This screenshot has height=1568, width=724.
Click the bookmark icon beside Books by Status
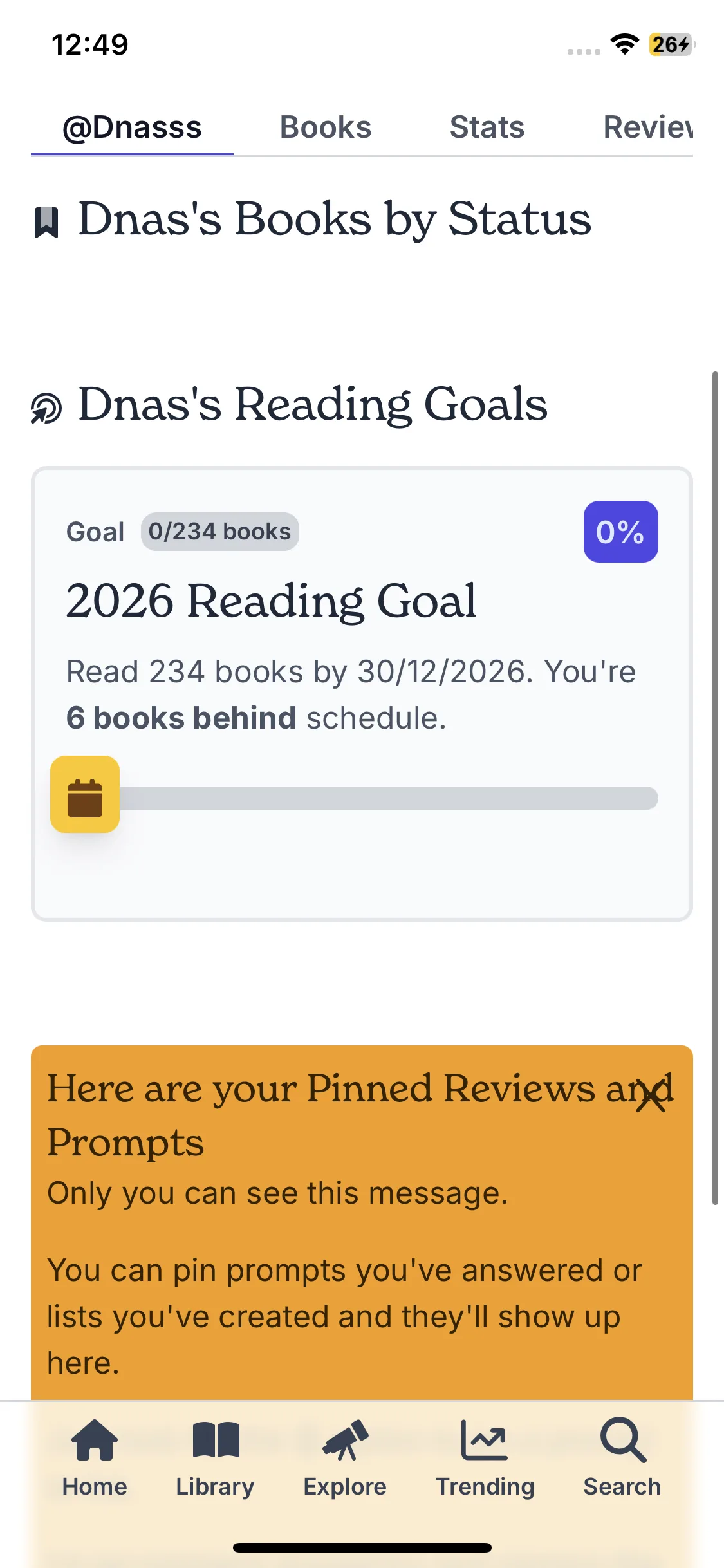point(46,223)
